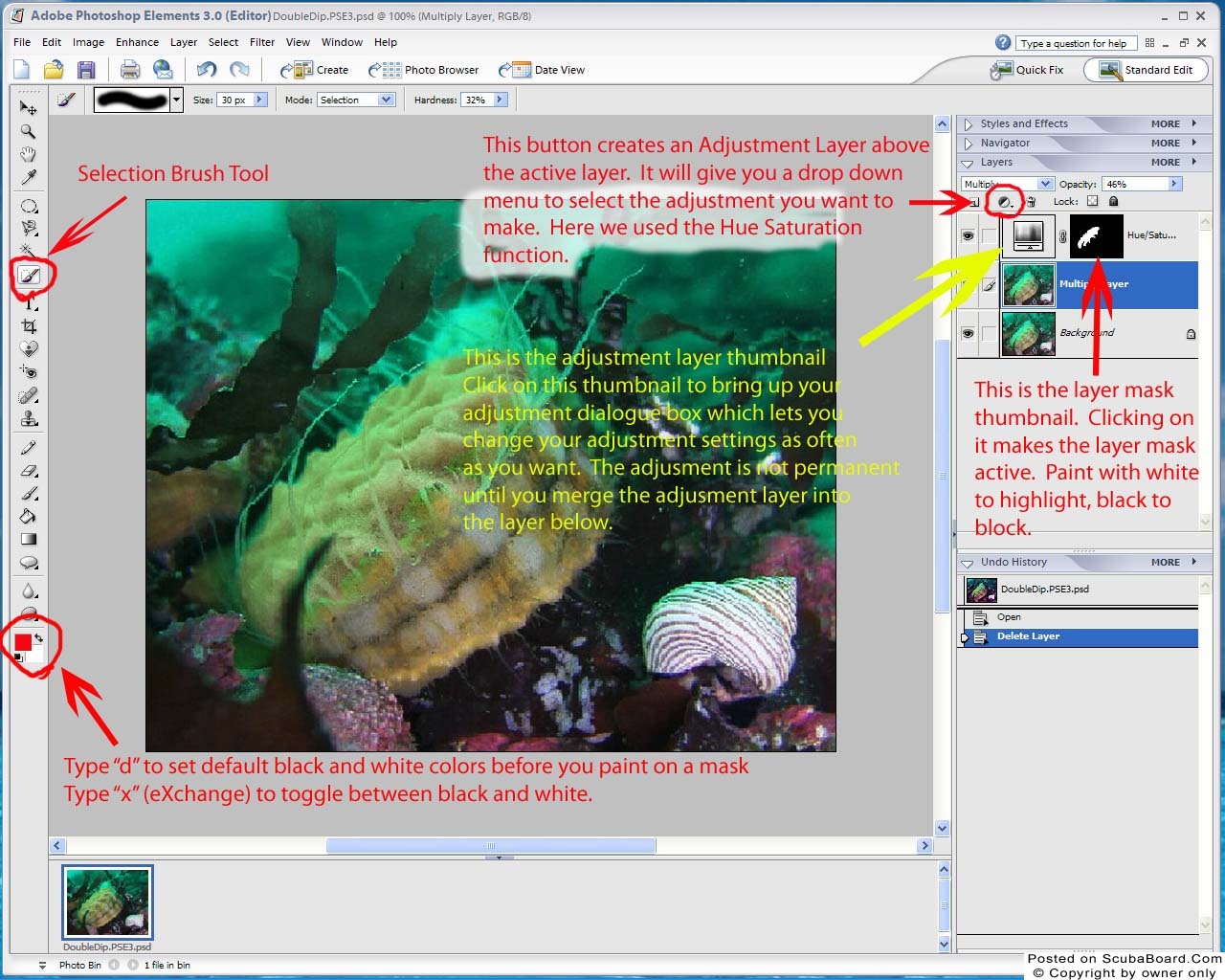Select the Zoom magnifier tool
1225x980 pixels.
29,131
